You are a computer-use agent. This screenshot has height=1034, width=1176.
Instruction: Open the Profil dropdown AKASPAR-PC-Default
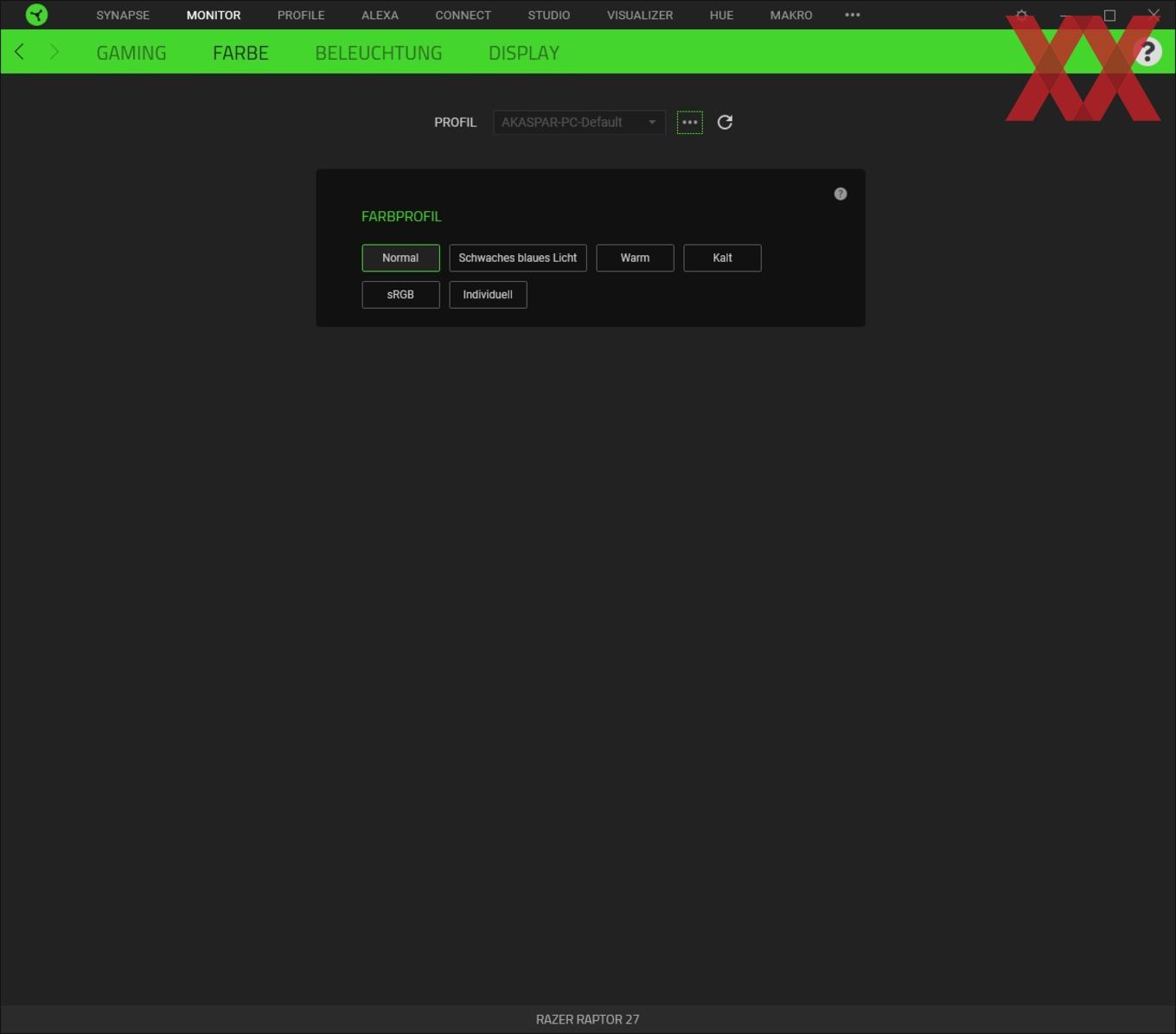coord(579,122)
